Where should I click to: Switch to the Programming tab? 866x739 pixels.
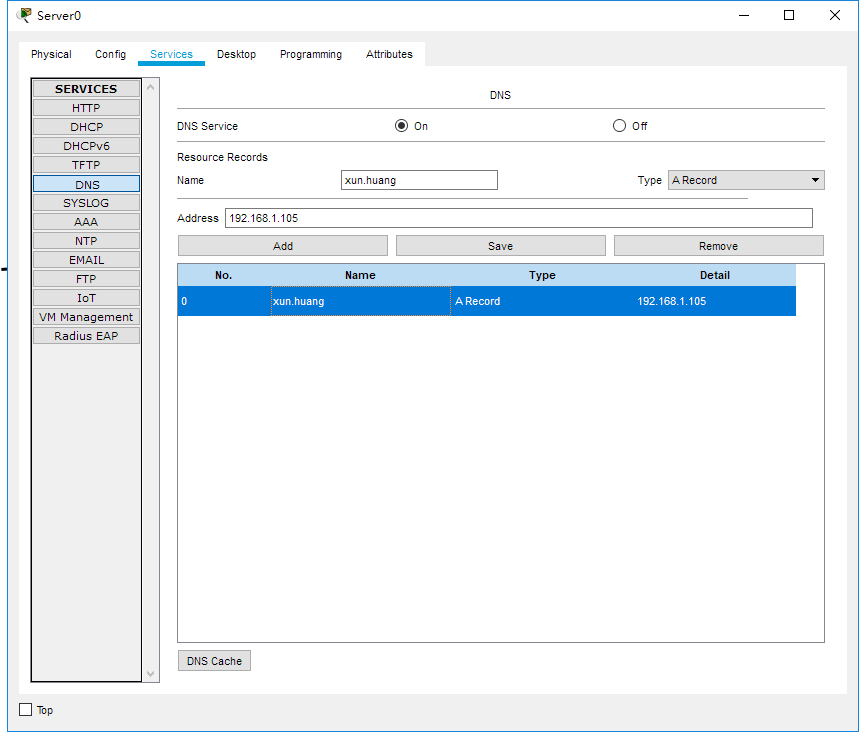311,54
